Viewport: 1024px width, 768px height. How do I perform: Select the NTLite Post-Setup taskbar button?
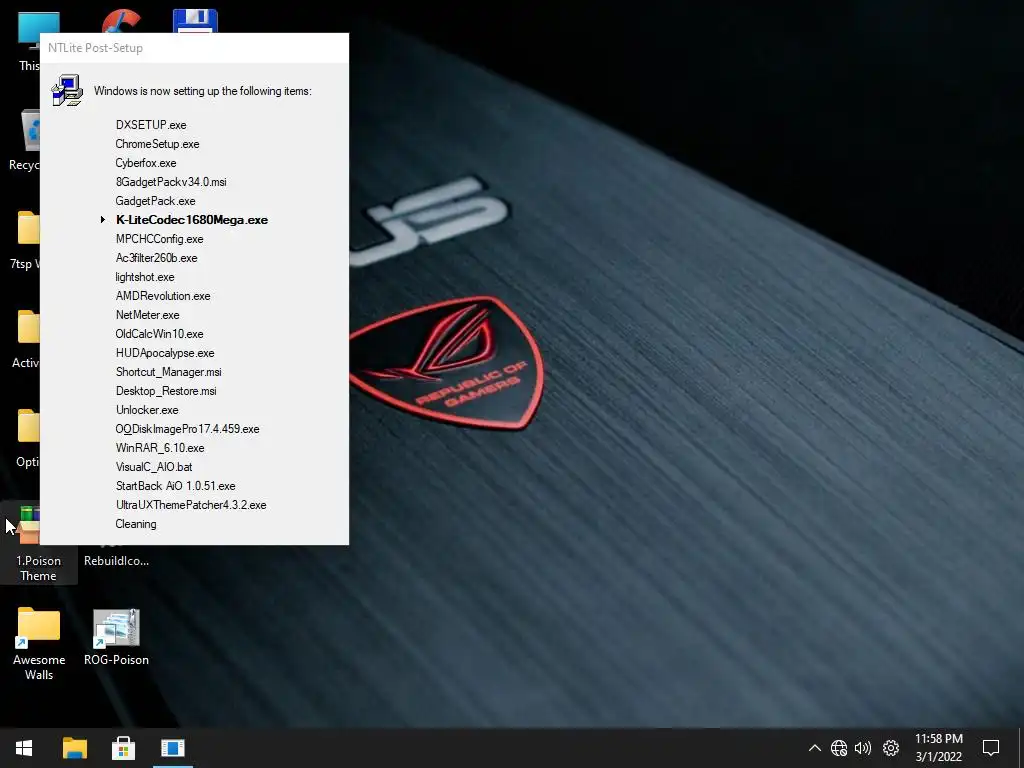[173, 748]
